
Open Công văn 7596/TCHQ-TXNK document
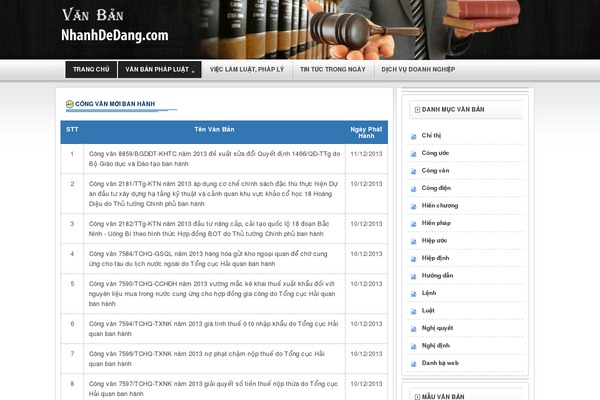[207, 359]
